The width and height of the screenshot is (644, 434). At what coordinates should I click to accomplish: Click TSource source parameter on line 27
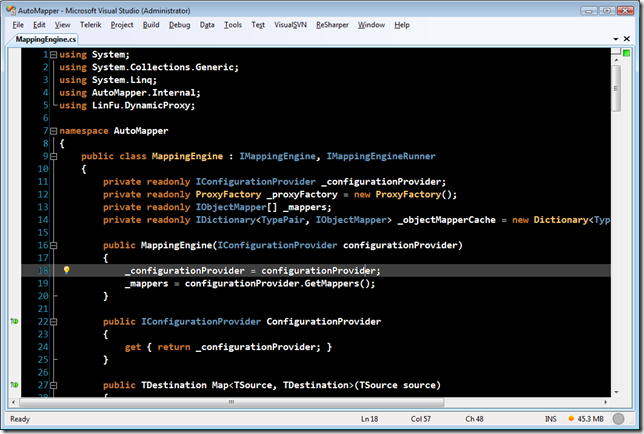397,385
